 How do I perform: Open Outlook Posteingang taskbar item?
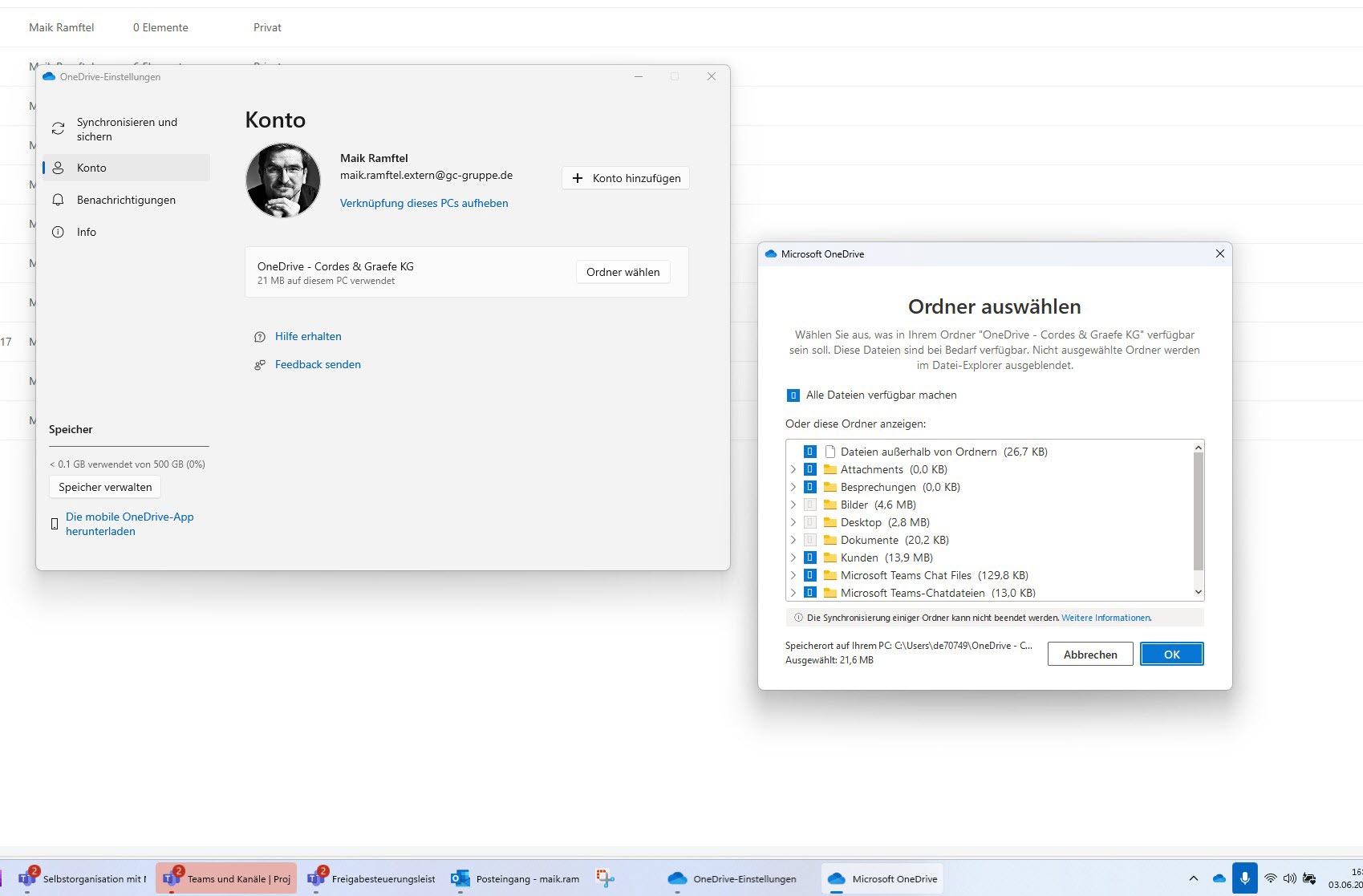[x=515, y=878]
